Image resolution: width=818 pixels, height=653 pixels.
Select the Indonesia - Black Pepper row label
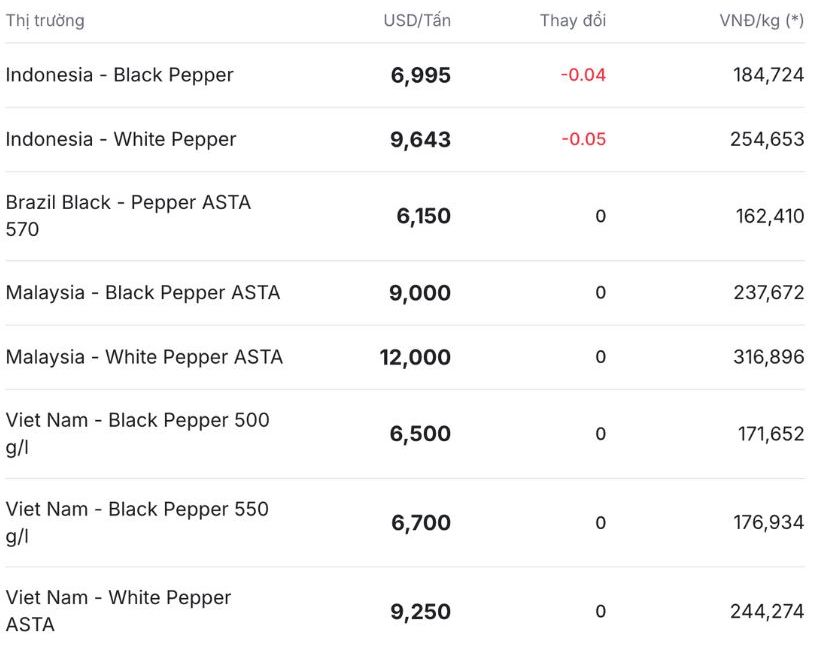[120, 75]
